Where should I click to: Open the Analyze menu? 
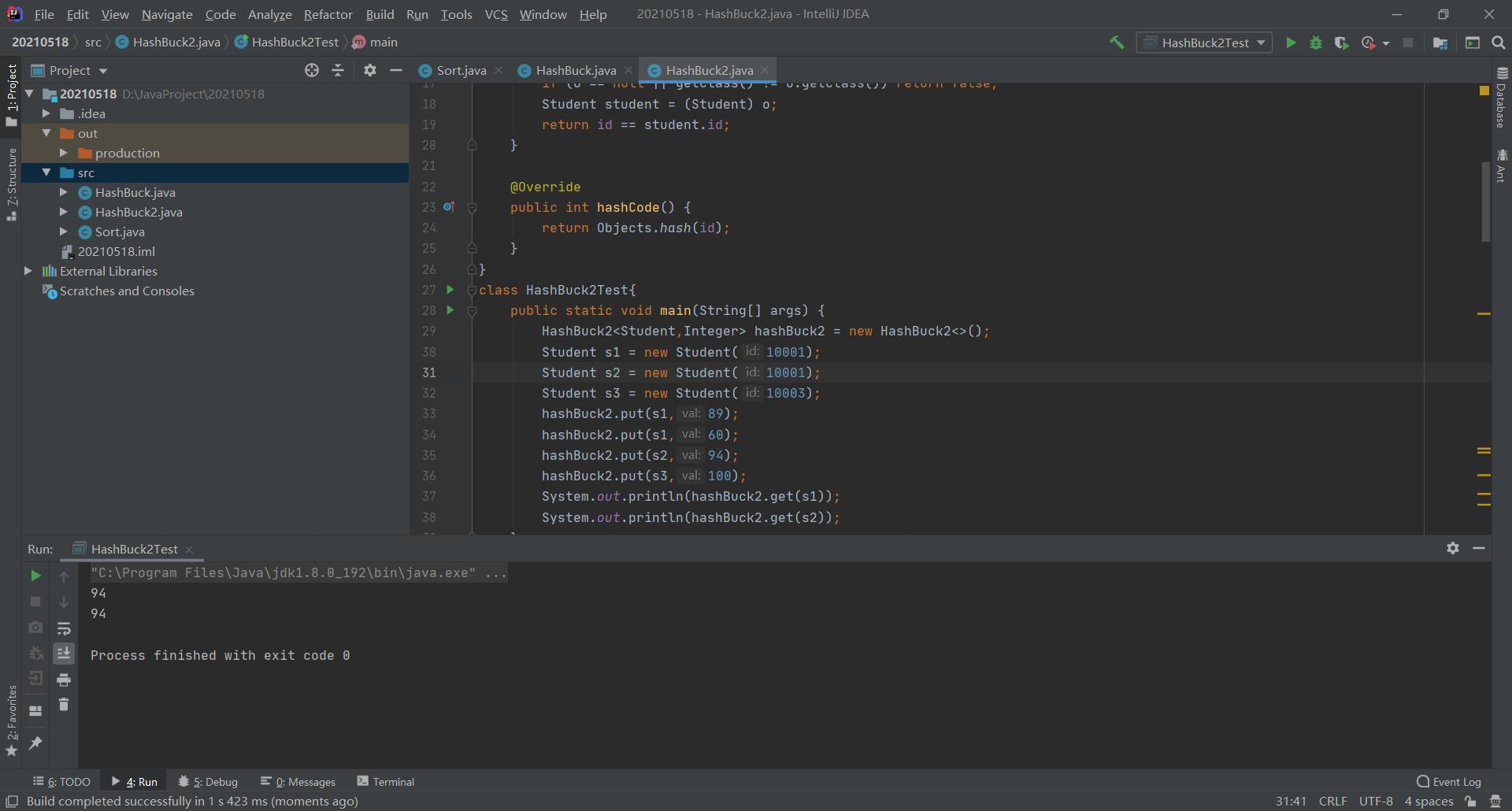269,14
